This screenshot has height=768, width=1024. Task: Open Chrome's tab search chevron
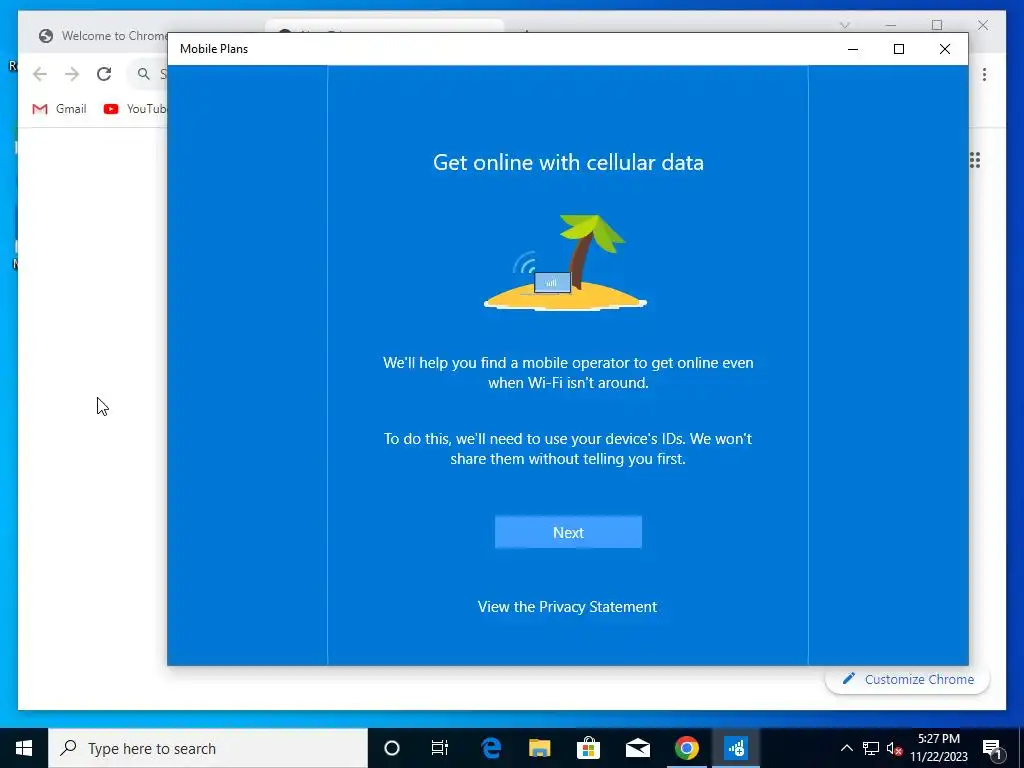(x=844, y=25)
